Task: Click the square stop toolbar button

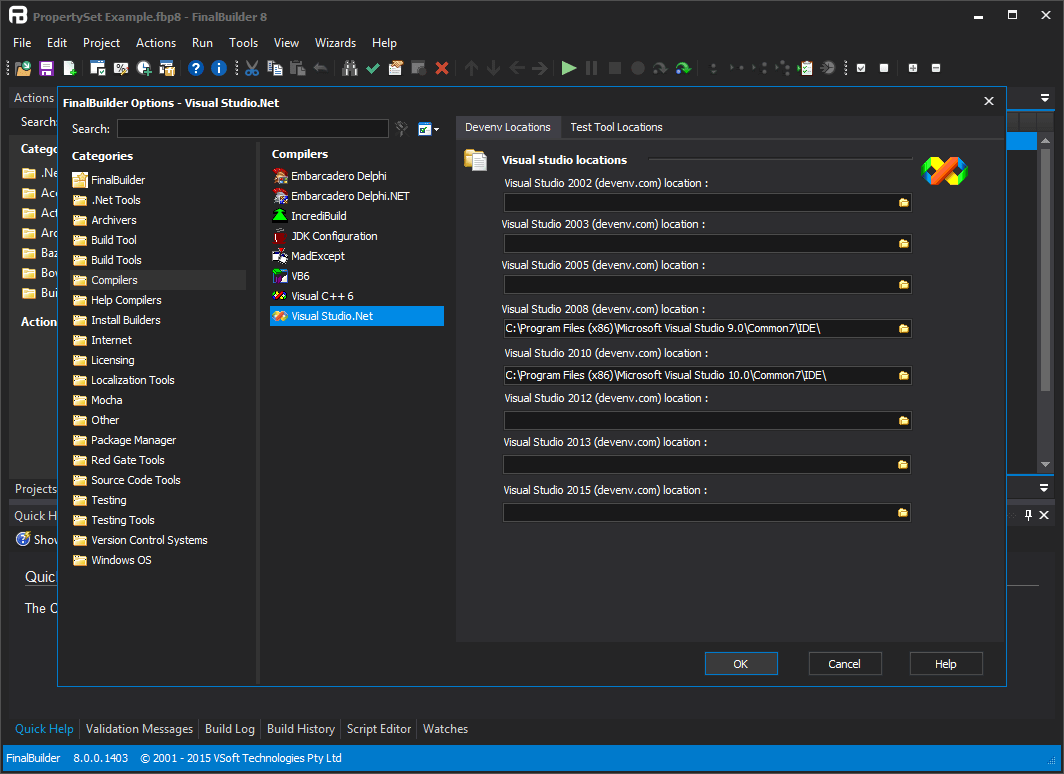Action: pos(615,68)
